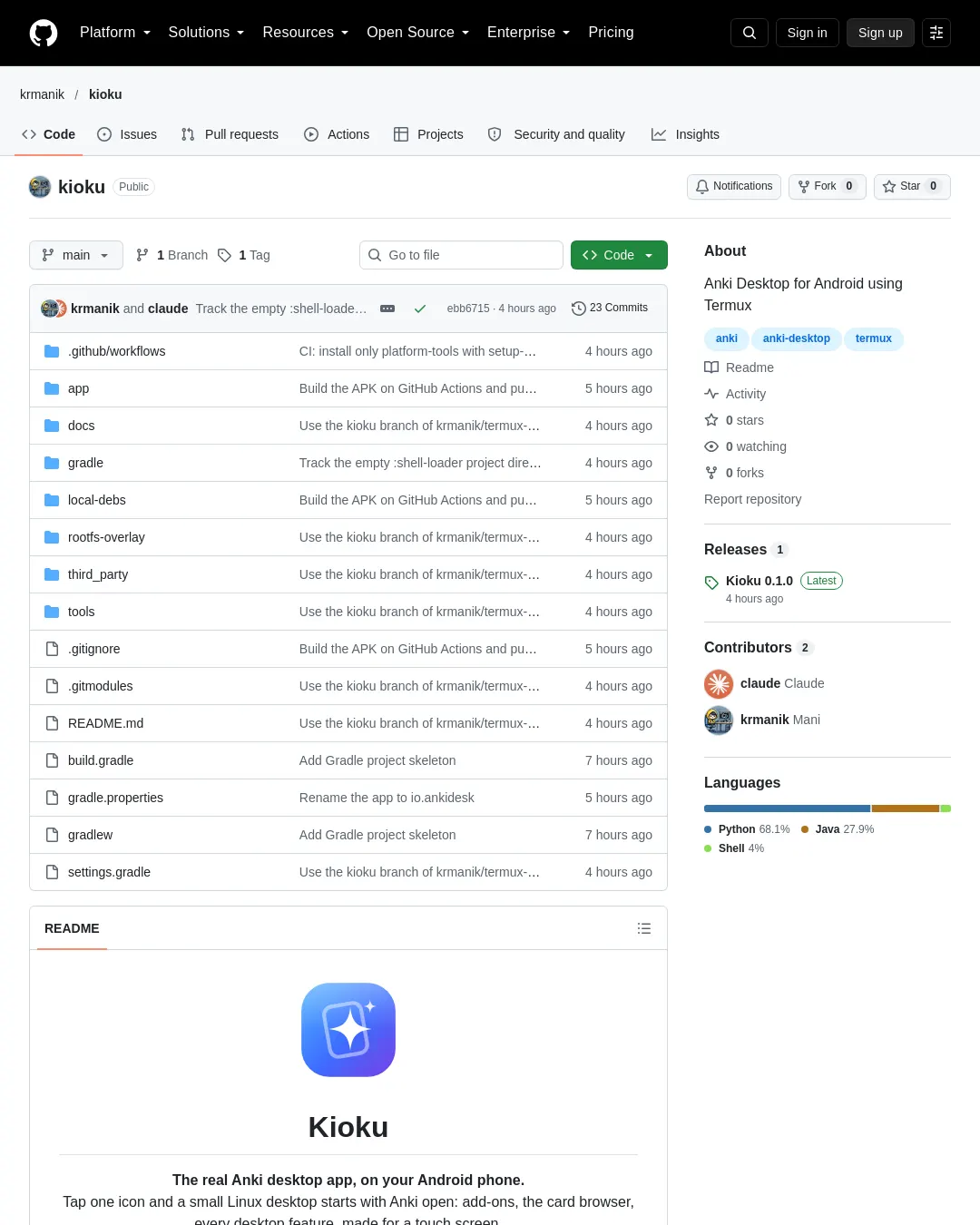The image size is (980, 1225).
Task: Click the krmanik contributor avatar
Action: pyautogui.click(x=719, y=720)
